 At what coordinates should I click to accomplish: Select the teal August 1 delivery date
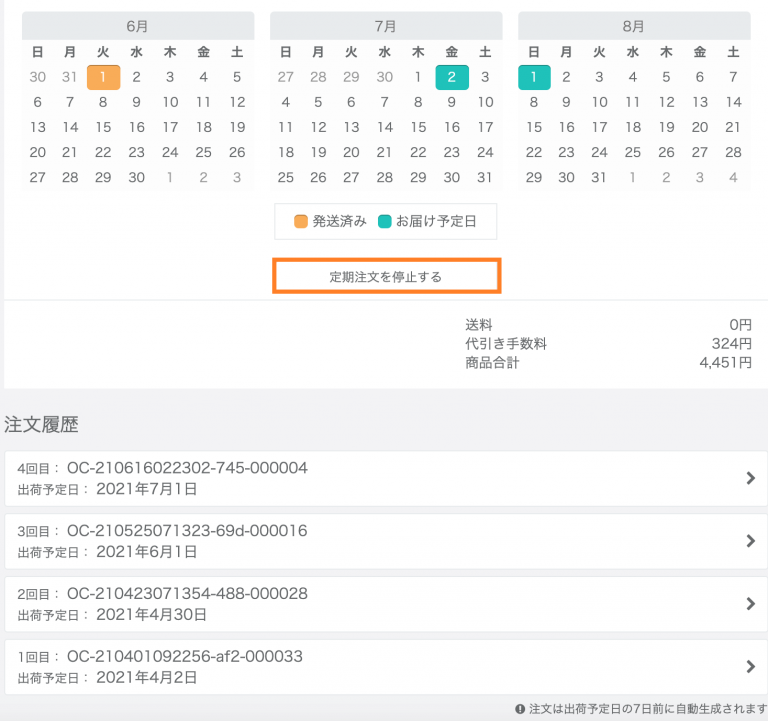click(x=534, y=77)
